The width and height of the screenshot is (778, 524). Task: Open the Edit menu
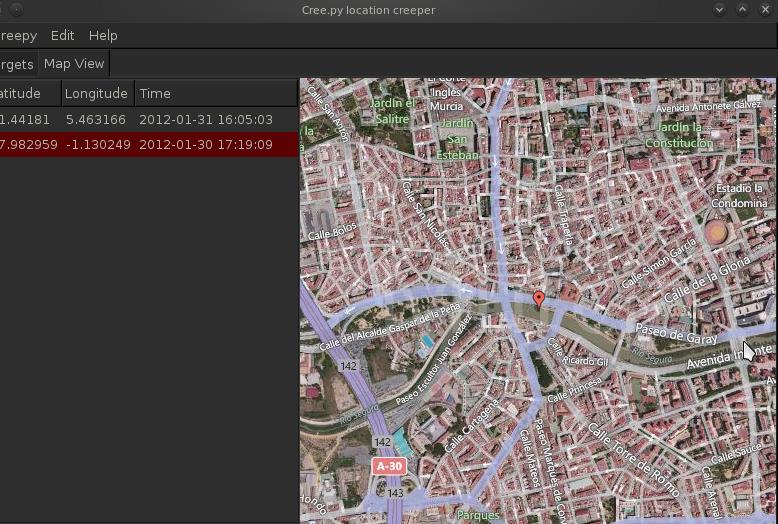(x=62, y=35)
